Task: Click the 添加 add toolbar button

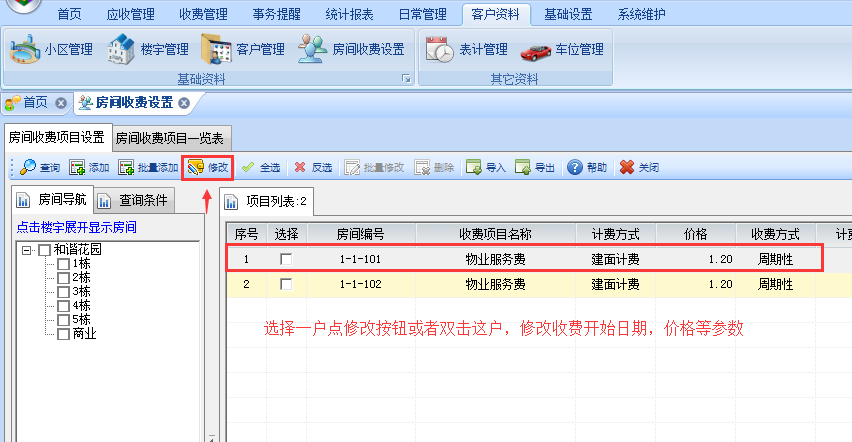Action: (89, 167)
